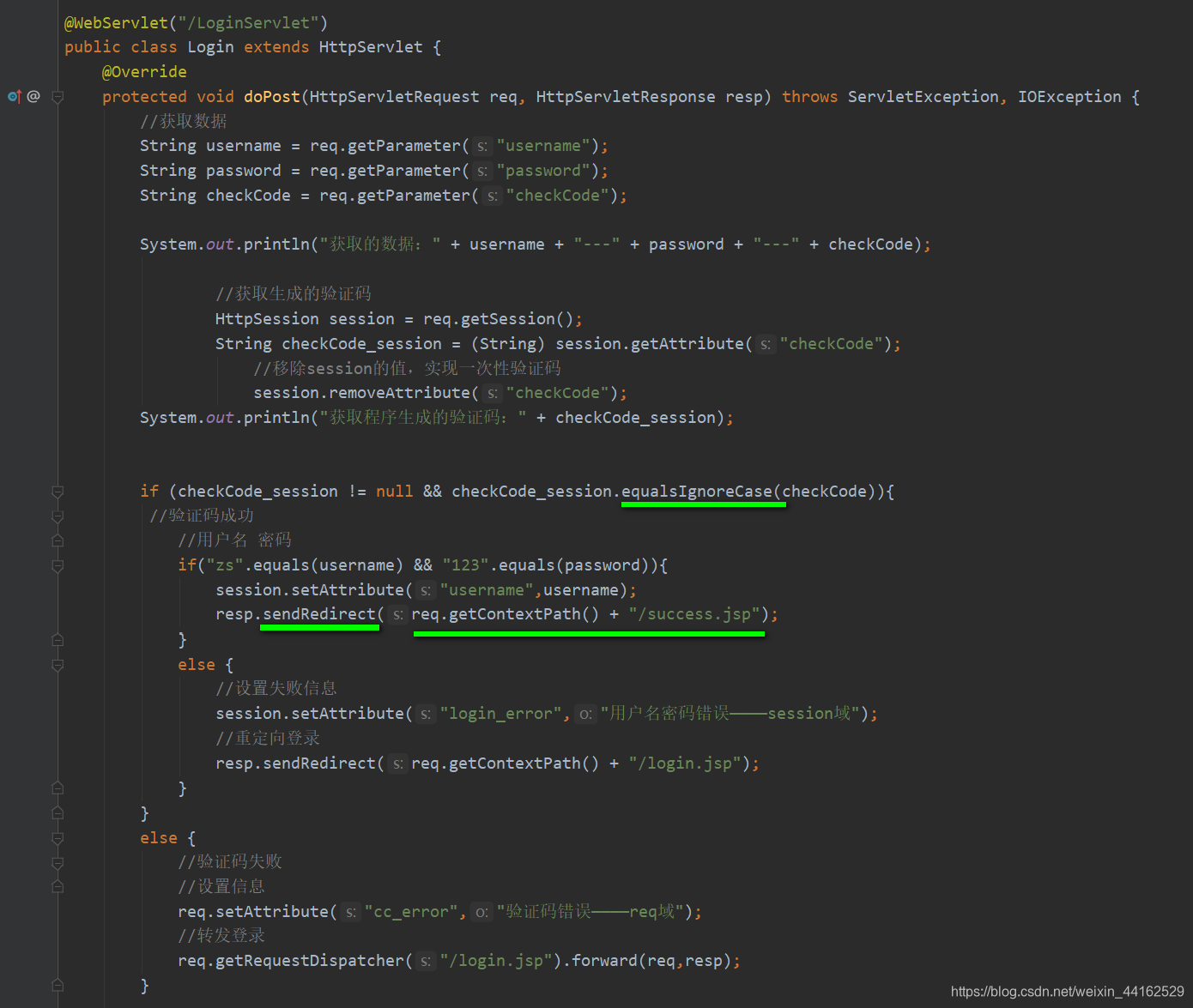The height and width of the screenshot is (1008, 1193).
Task: Click the "username" string in getParameter call
Action: click(x=543, y=146)
